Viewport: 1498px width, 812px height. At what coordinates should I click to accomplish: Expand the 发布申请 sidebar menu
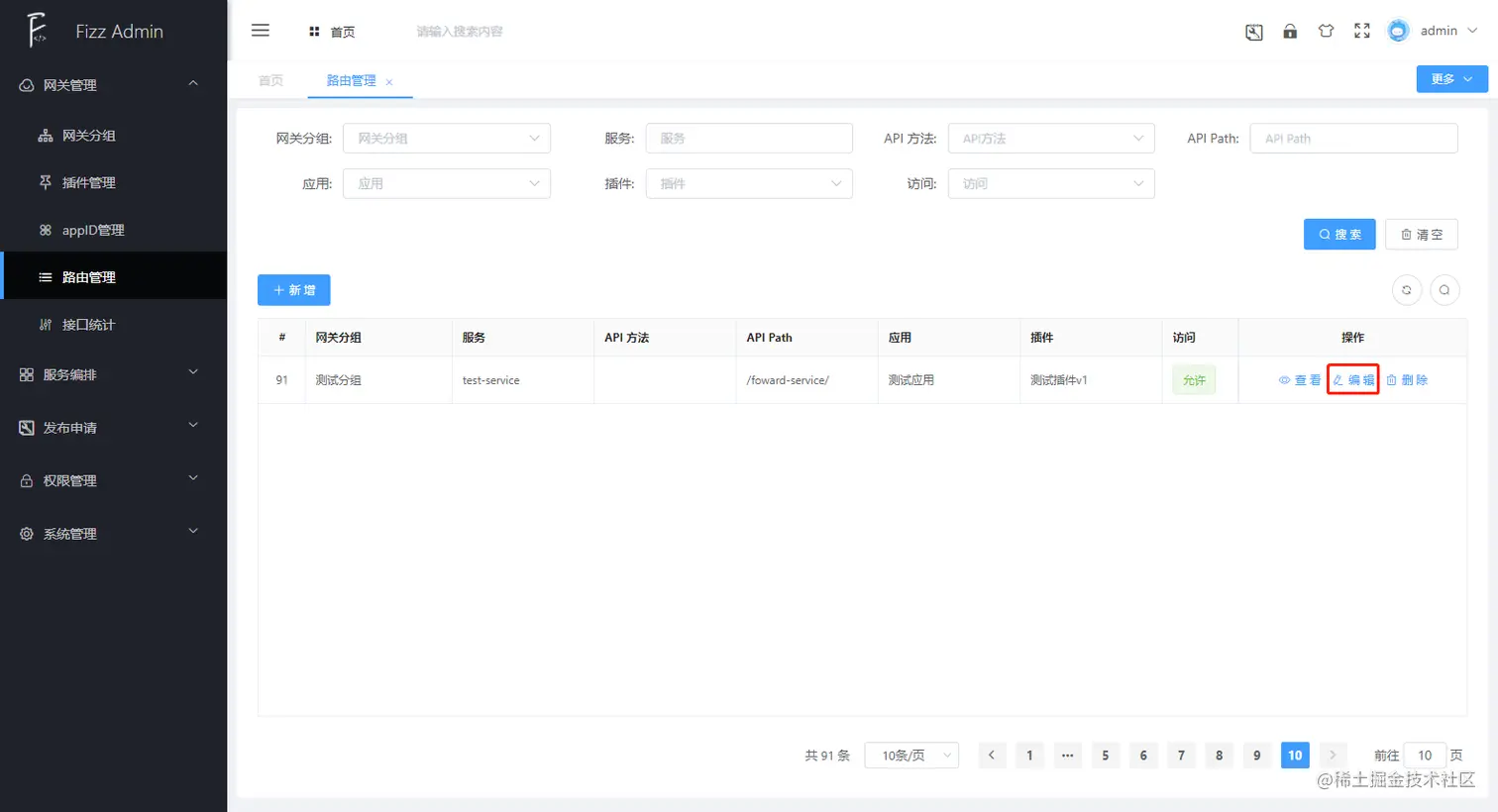113,428
